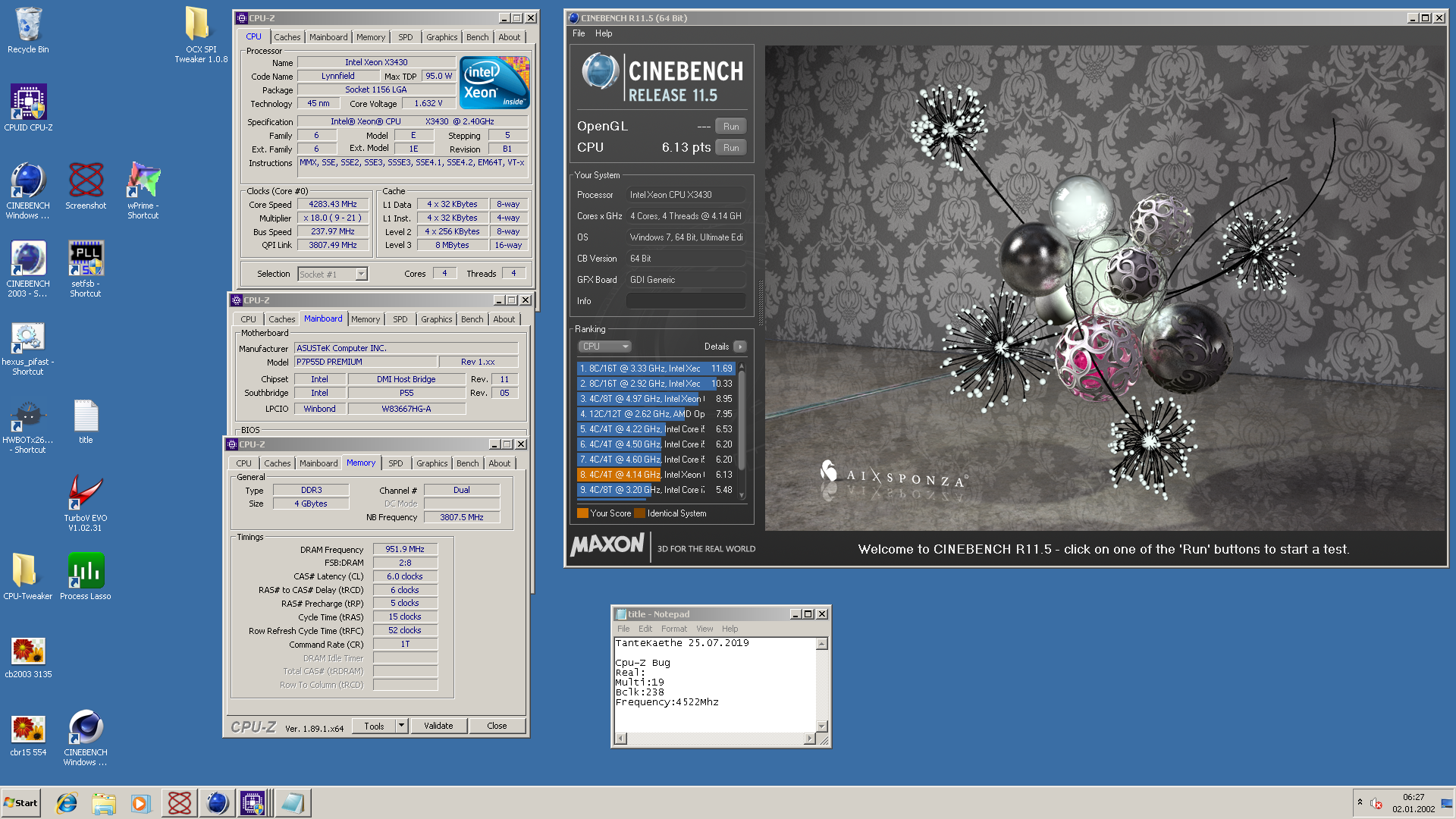Launch Process Lasso desktop icon
This screenshot has width=1456, height=819.
86,576
